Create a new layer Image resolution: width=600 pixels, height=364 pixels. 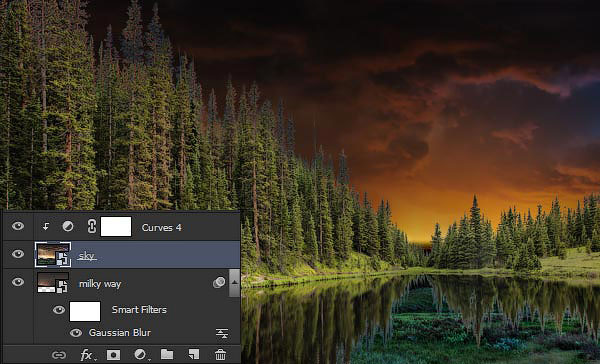[x=194, y=354]
